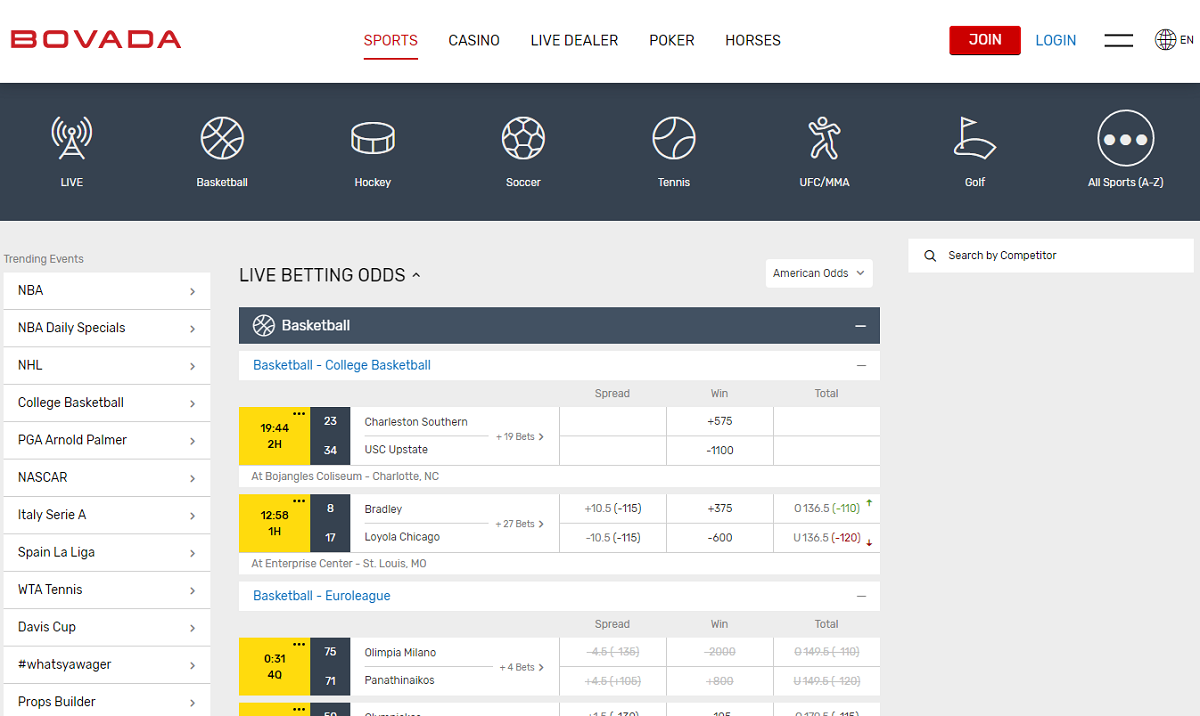
Task: Open Davis Cup
Action: coord(105,627)
